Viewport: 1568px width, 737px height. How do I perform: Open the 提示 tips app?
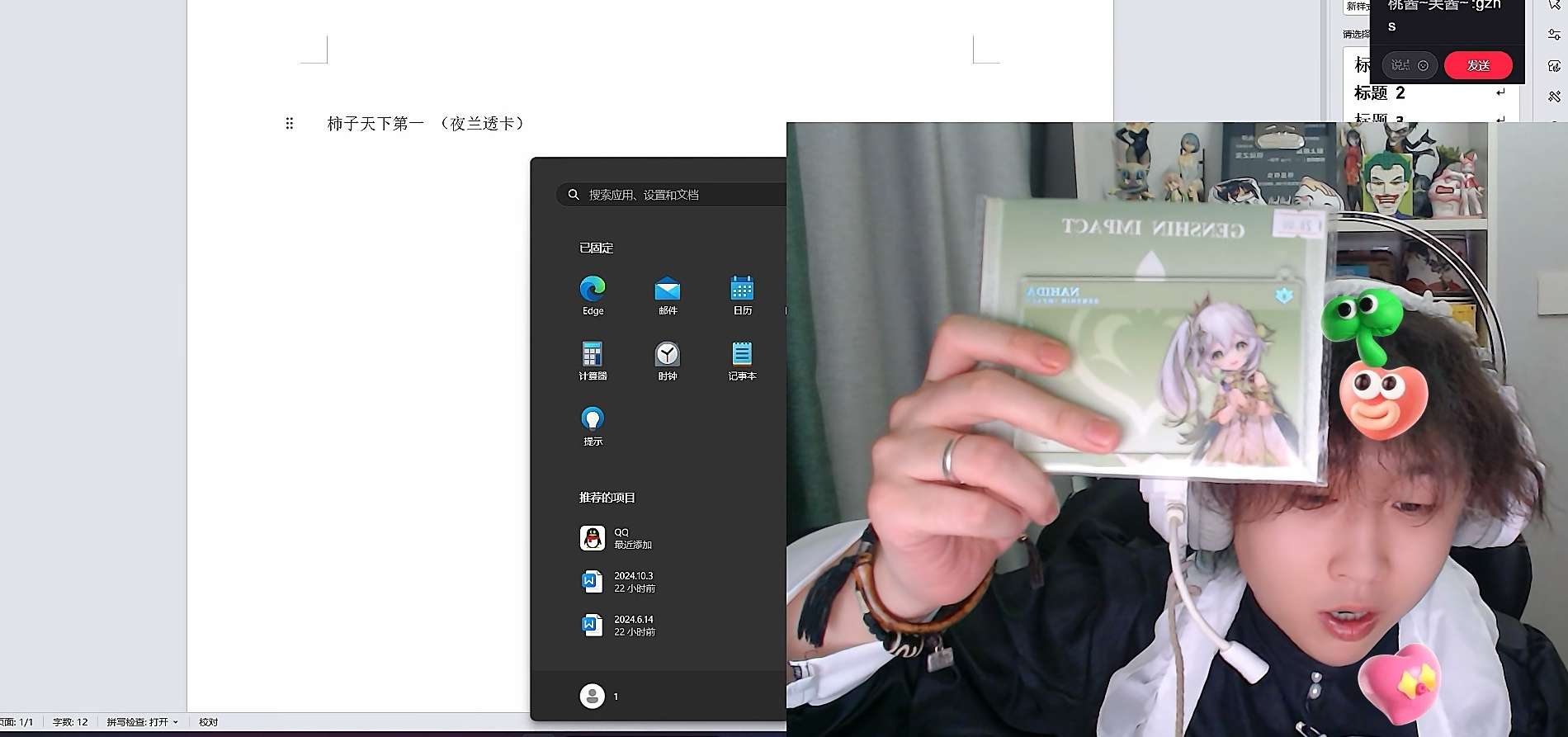point(593,426)
